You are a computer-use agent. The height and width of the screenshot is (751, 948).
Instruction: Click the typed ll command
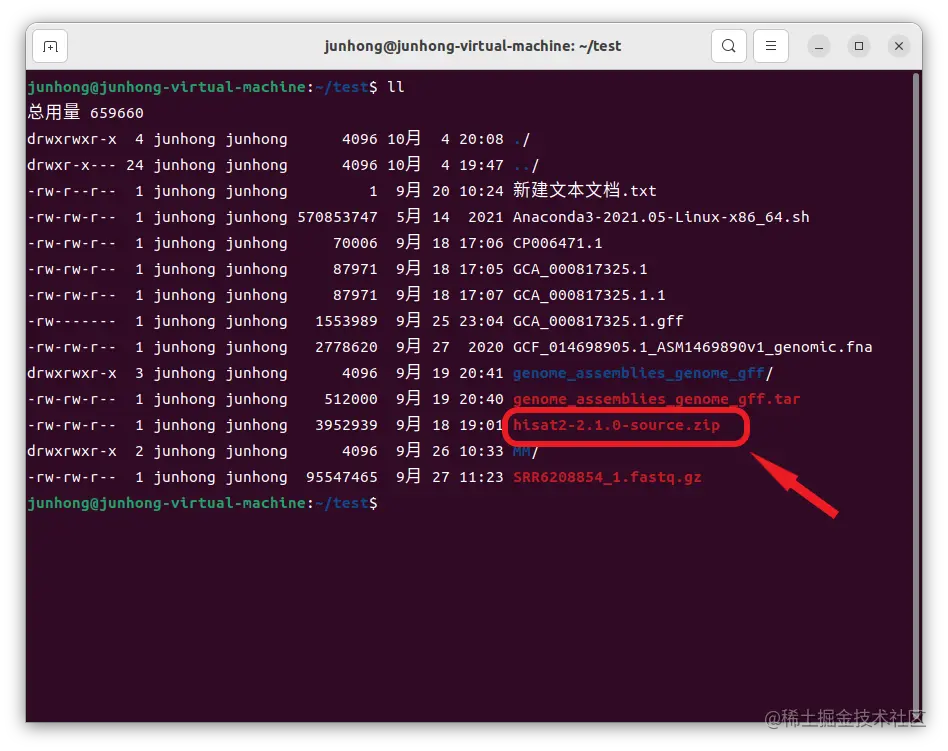click(395, 87)
